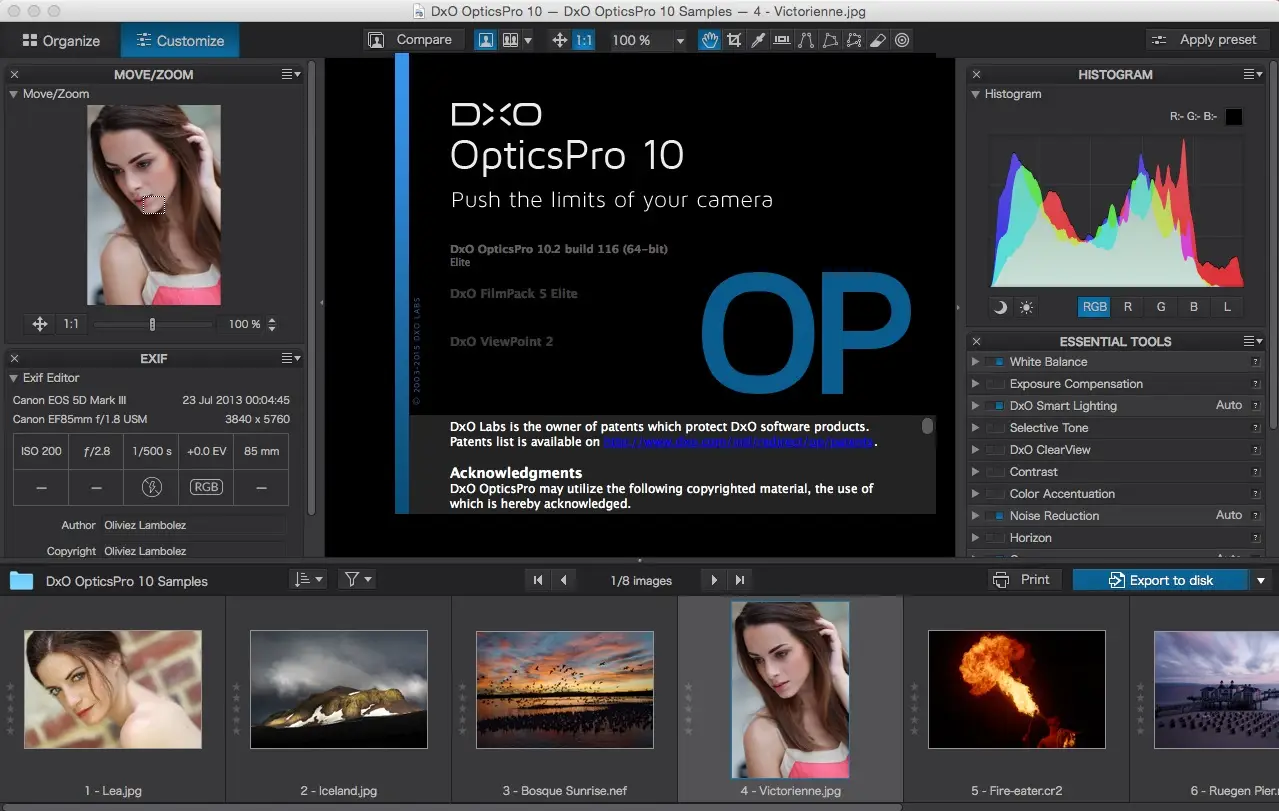The image size is (1279, 811).
Task: Pick the white balance eyedropper tool
Action: (758, 40)
